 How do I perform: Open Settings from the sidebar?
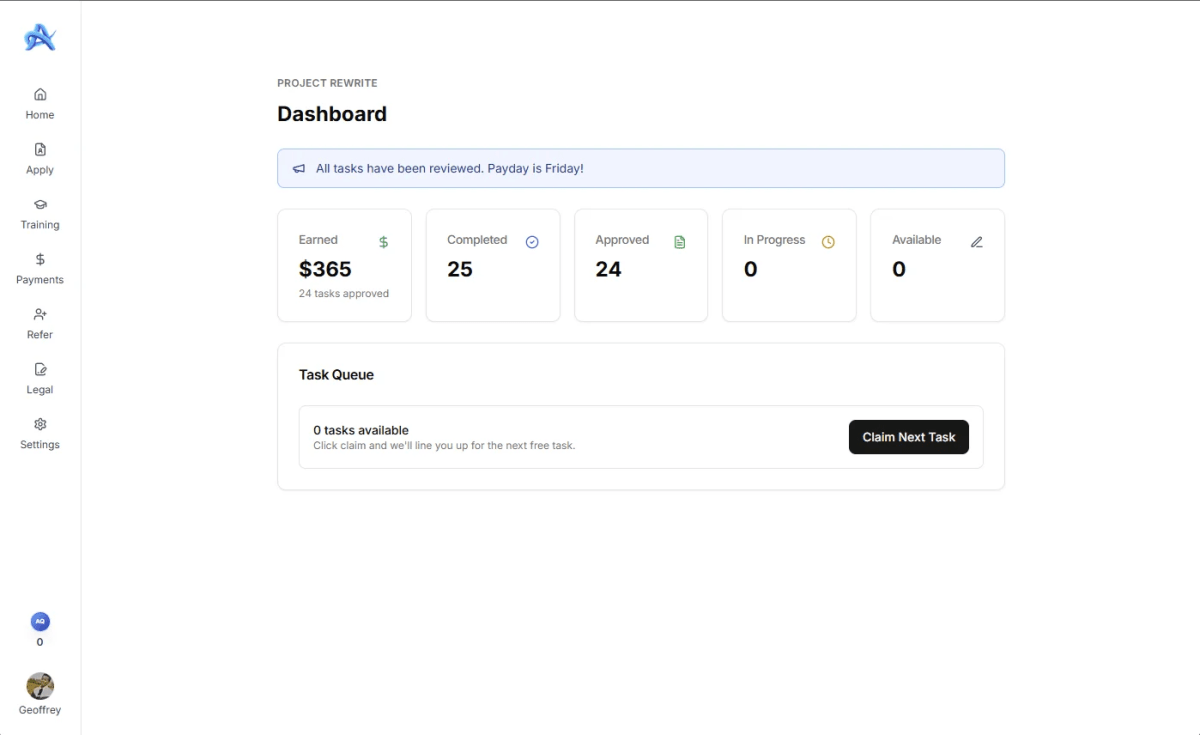click(x=40, y=433)
